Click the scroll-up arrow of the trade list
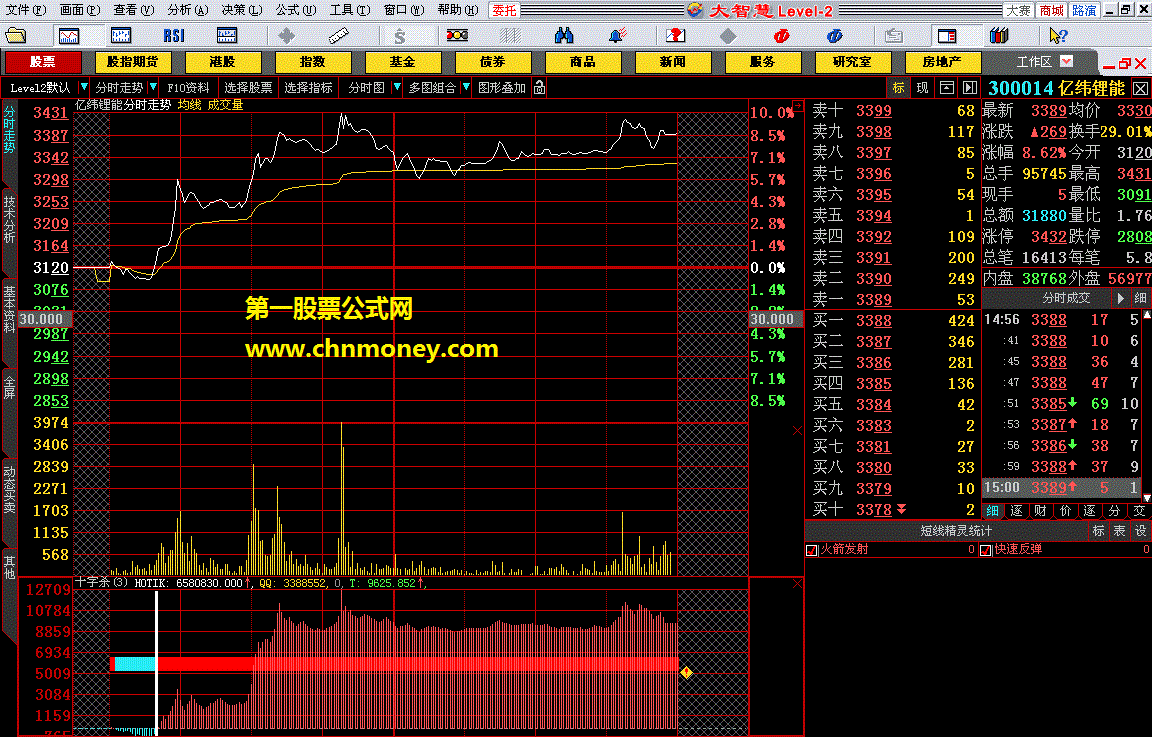Viewport: 1152px width, 737px height. (x=1147, y=314)
